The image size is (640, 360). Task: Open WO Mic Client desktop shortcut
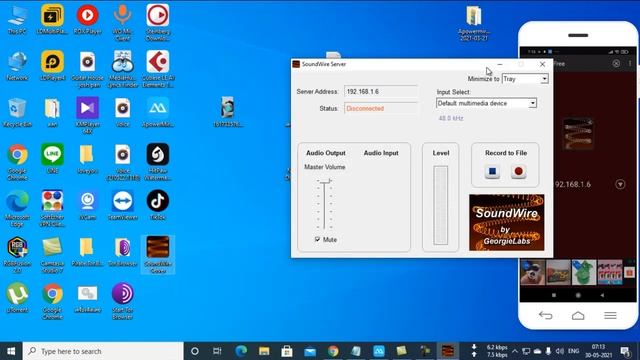click(x=122, y=23)
